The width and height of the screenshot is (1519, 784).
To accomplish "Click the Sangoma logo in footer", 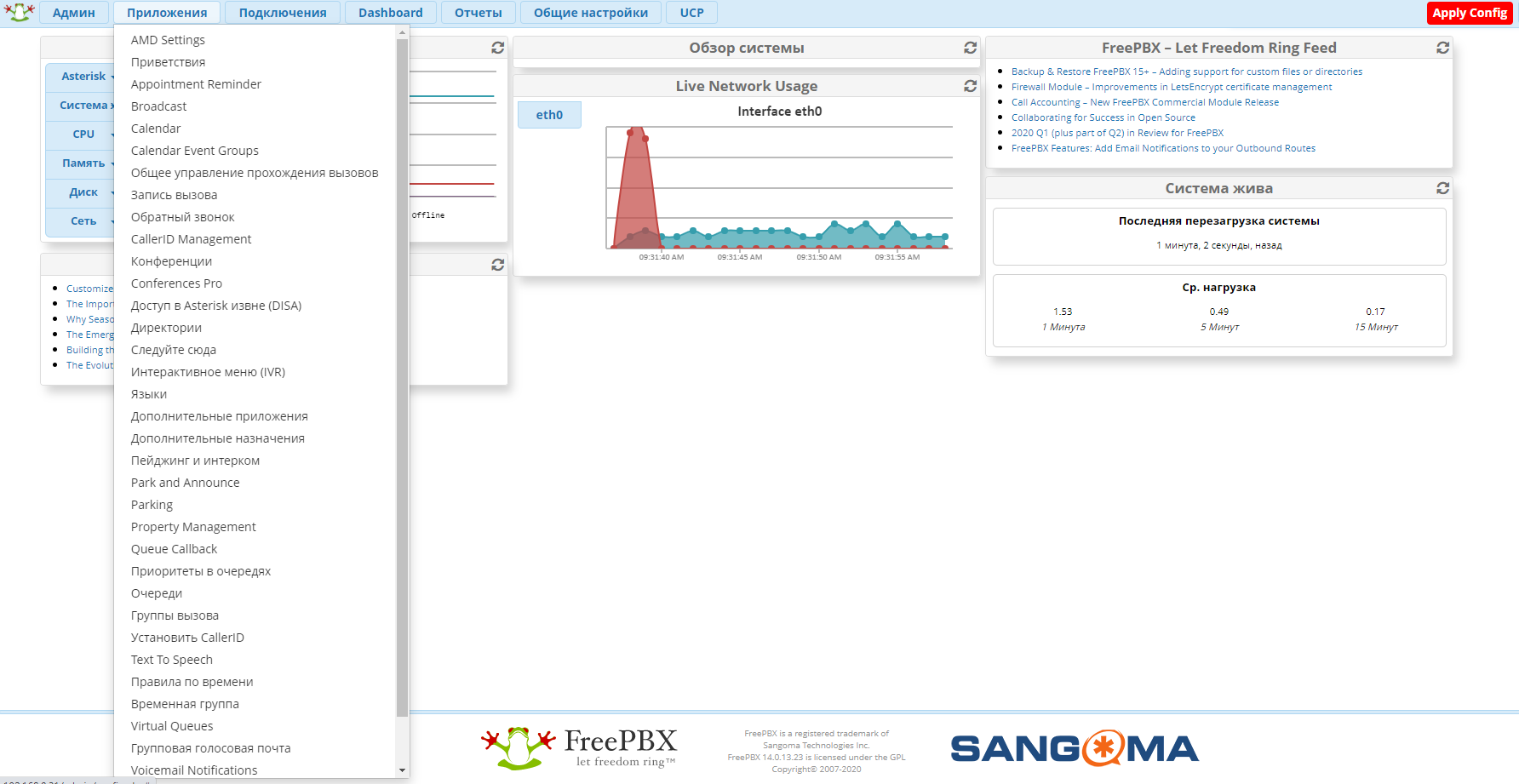I will (1074, 748).
